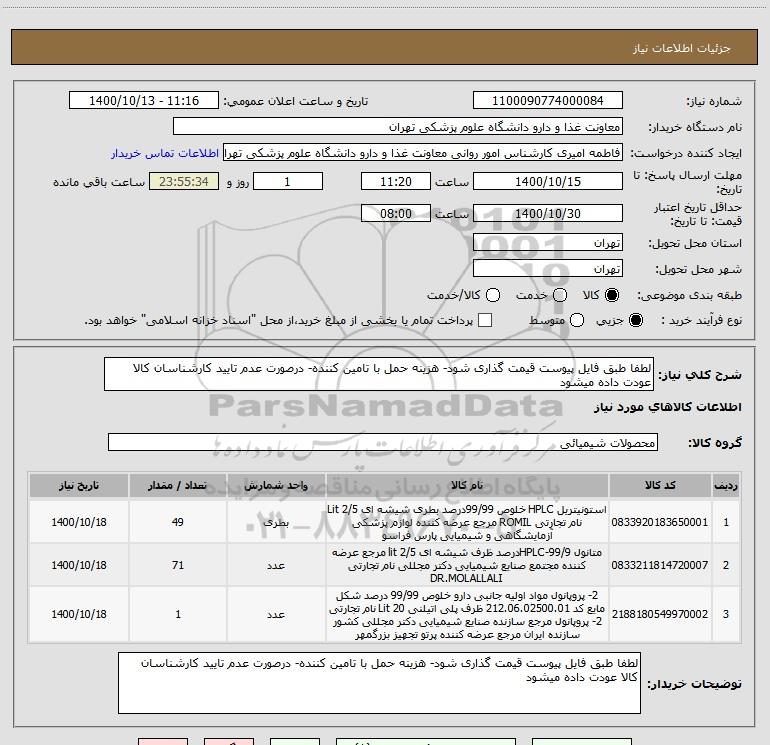Screen dimensions: 770x745
Task: Click the quantity 1 cell in row 3
Action: pos(178,614)
